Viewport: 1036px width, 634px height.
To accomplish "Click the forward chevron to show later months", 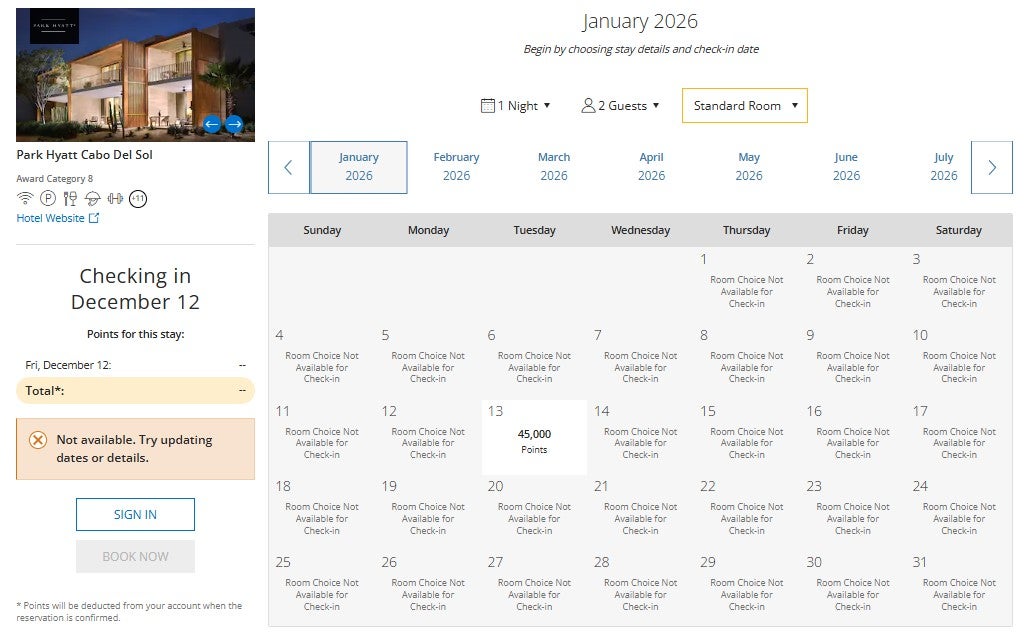I will pyautogui.click(x=992, y=167).
